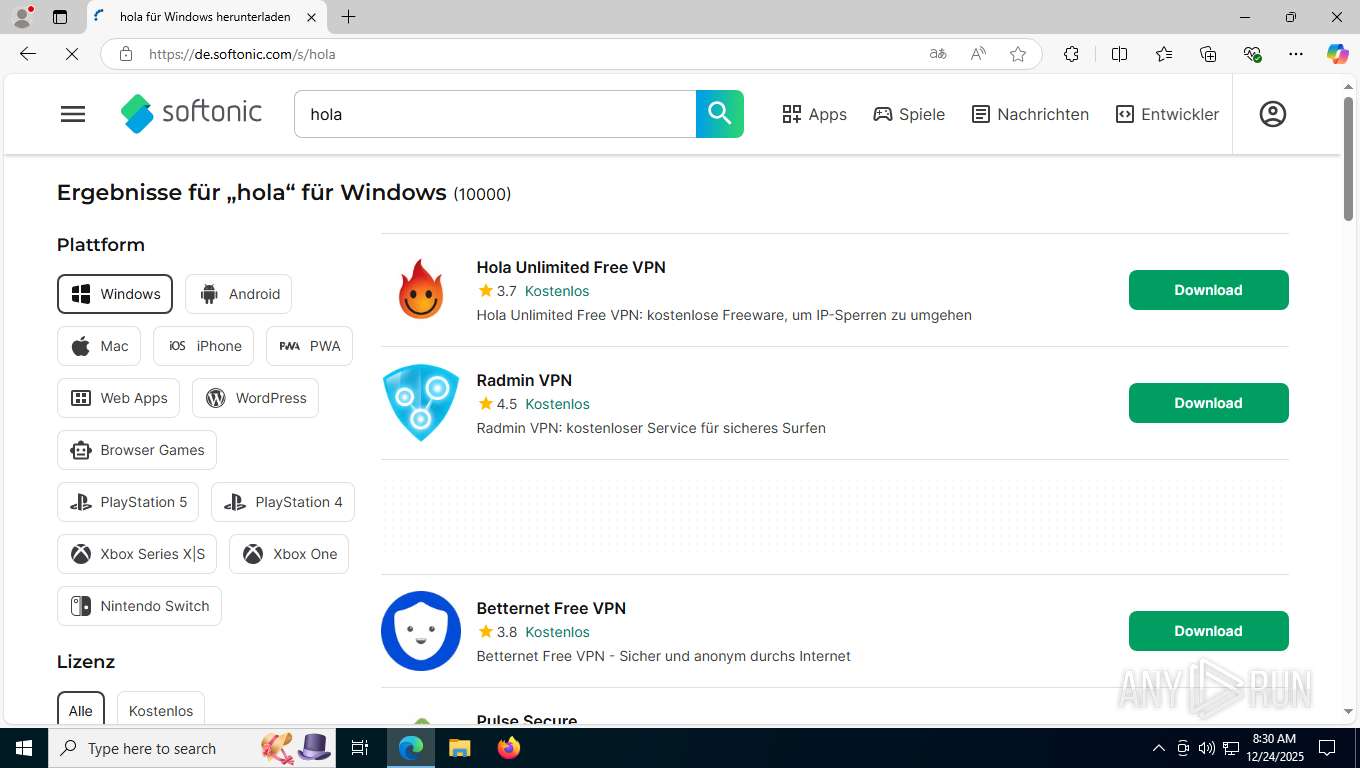Click Kostenlos under Hola Unlimited Free VPN
This screenshot has width=1360, height=768.
[x=557, y=291]
